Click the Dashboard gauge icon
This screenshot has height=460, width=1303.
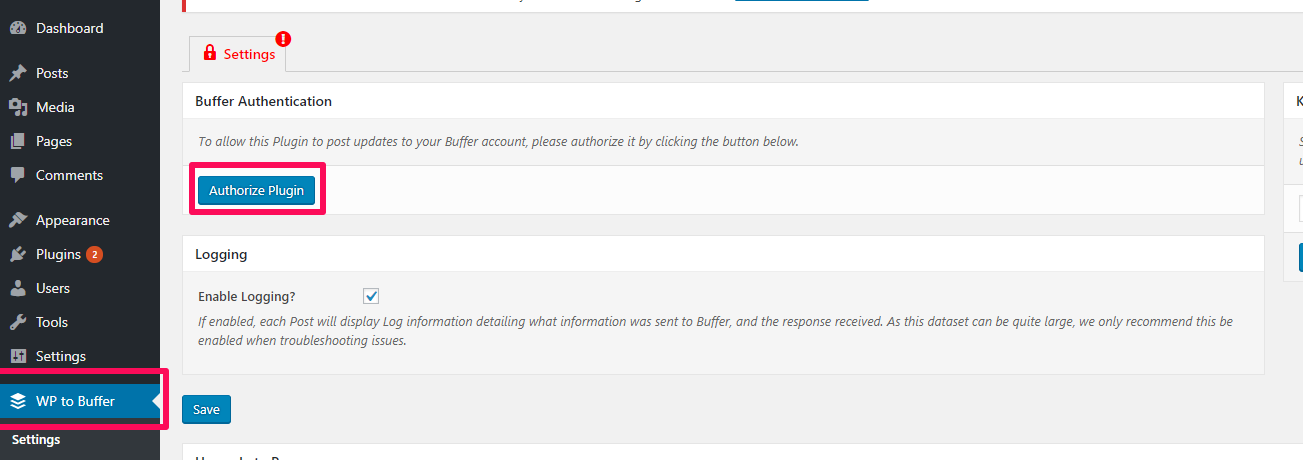tap(17, 28)
